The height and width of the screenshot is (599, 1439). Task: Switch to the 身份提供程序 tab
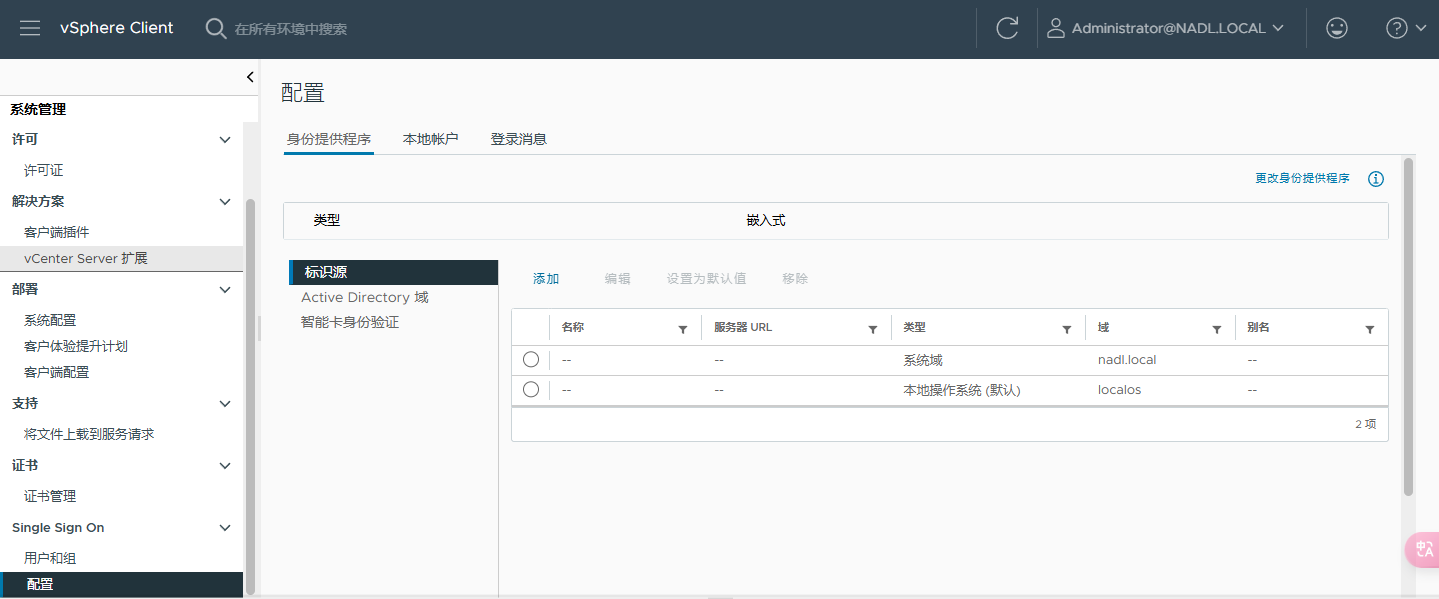pos(329,139)
